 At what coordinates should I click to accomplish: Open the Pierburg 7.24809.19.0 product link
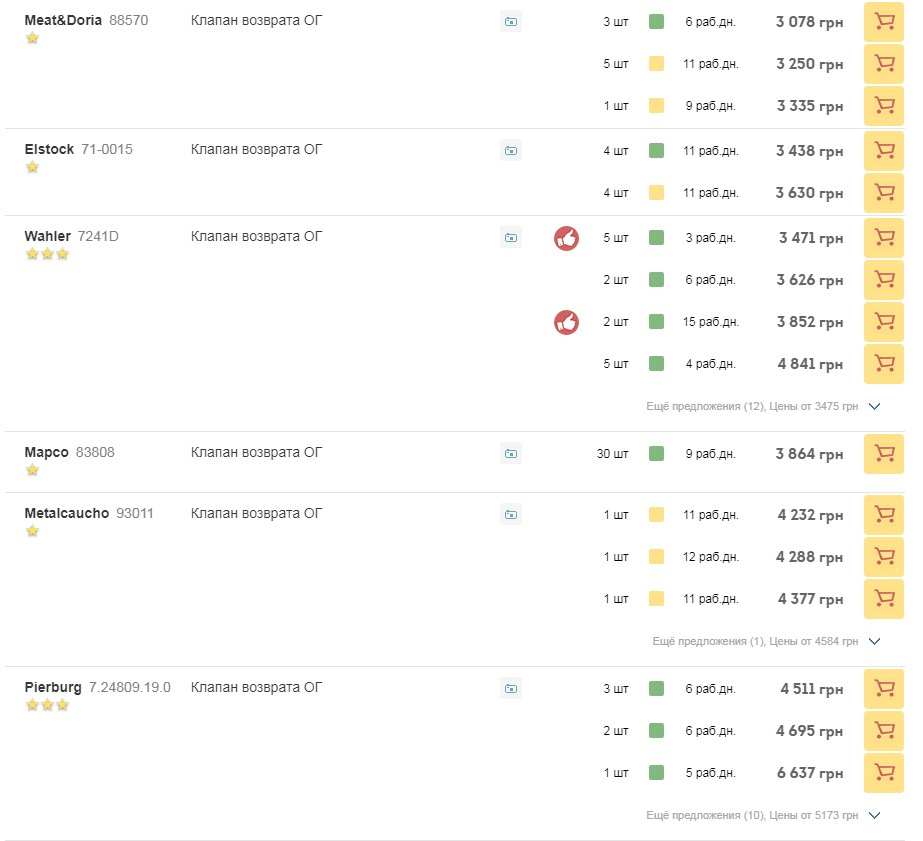pyautogui.click(x=97, y=687)
